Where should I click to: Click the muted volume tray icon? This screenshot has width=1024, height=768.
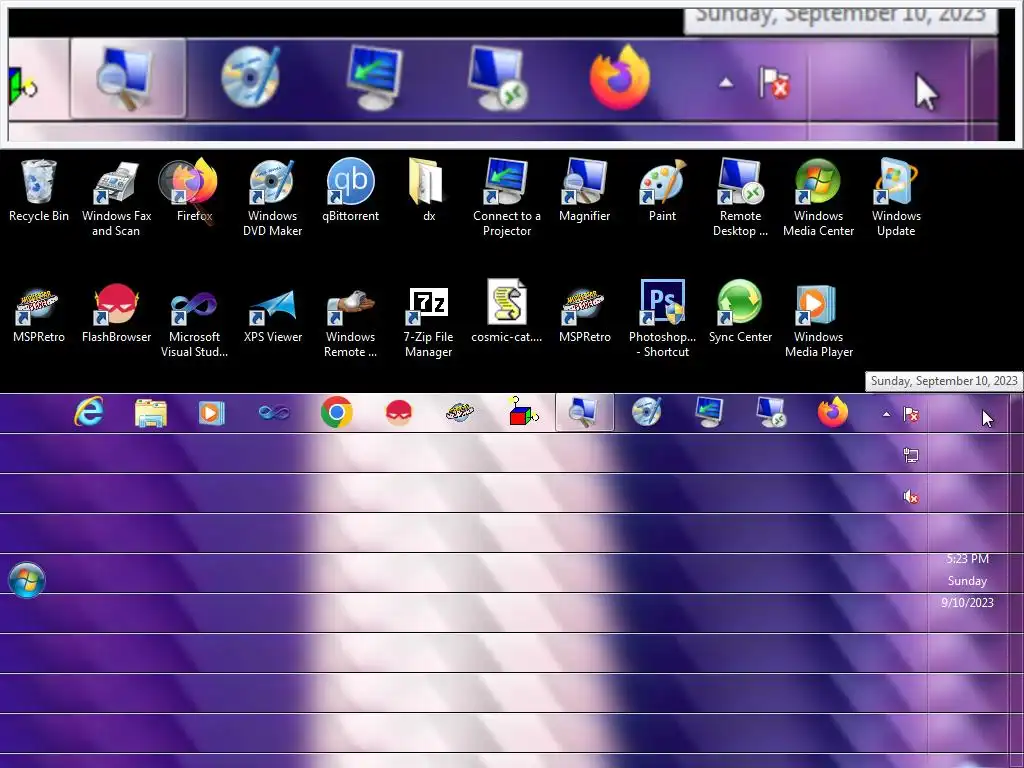click(x=911, y=497)
